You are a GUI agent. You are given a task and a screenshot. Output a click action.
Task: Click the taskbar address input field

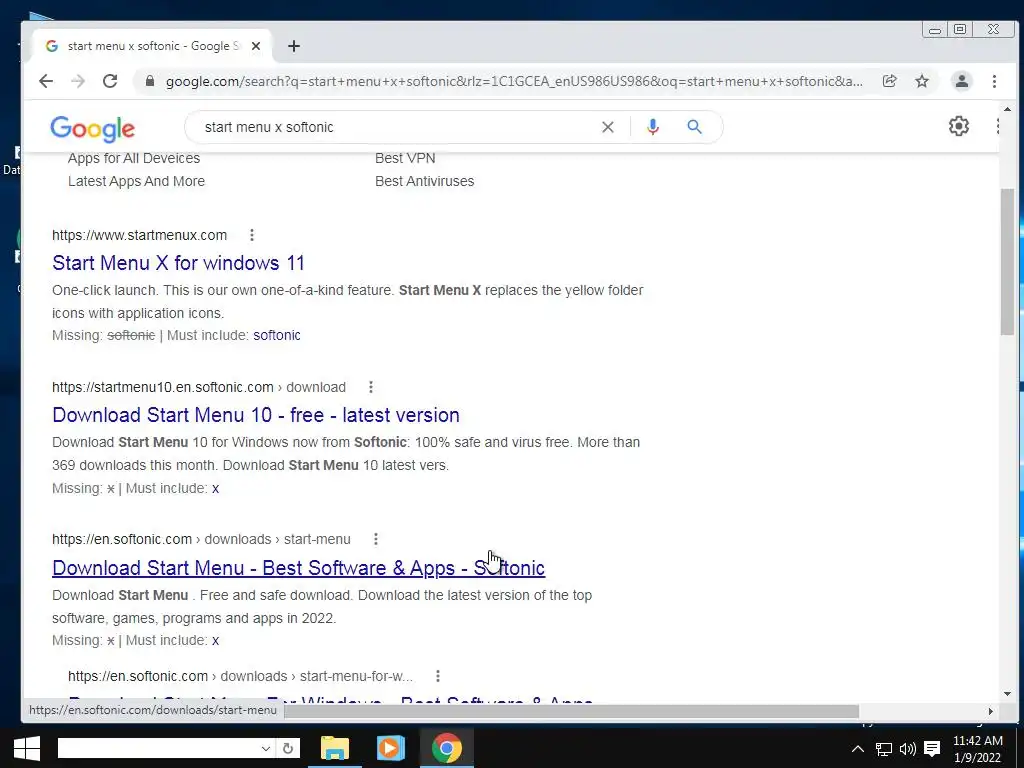click(x=158, y=748)
